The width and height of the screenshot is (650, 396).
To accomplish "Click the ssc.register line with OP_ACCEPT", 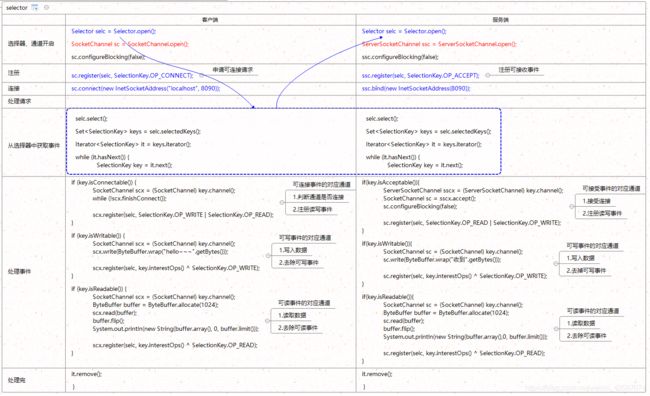I will pyautogui.click(x=420, y=75).
